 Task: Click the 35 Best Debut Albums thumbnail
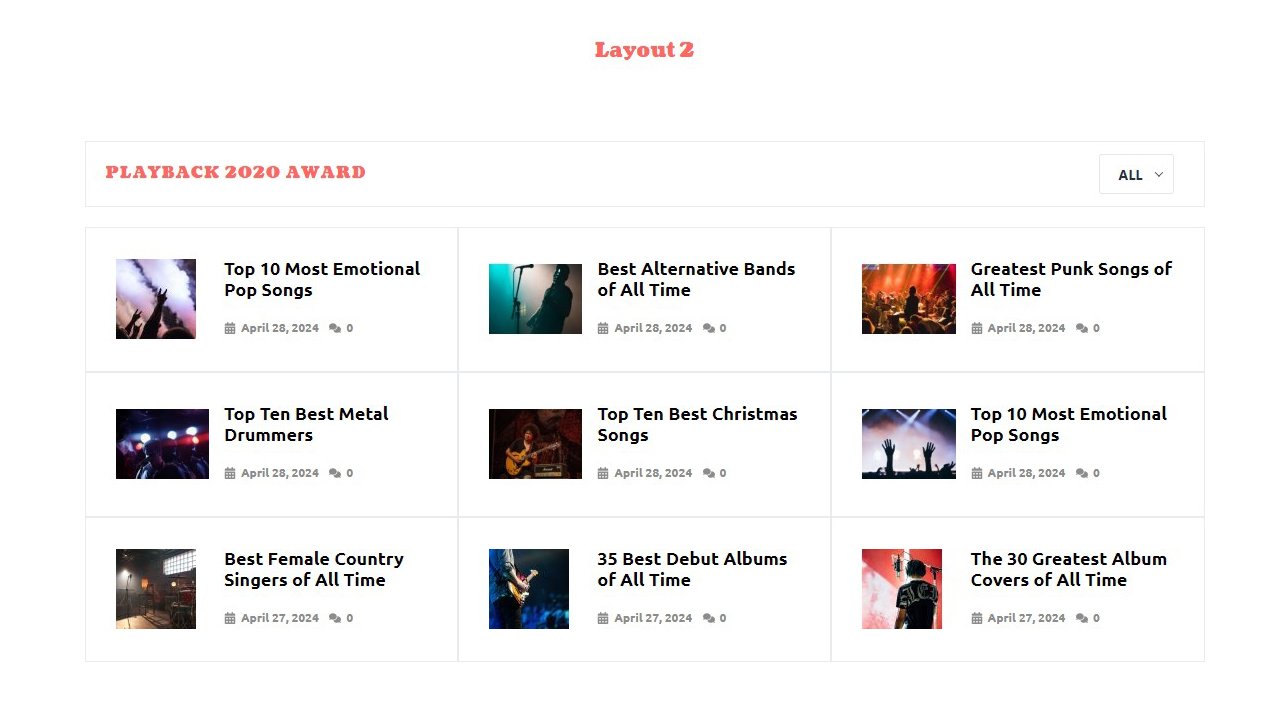tap(529, 589)
